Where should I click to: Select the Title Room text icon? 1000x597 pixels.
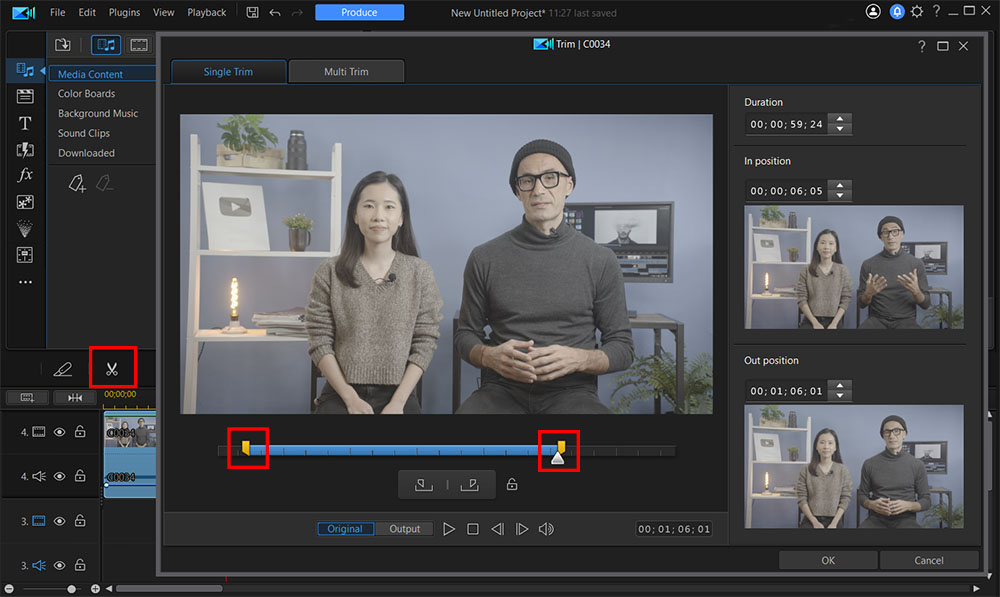(x=26, y=123)
